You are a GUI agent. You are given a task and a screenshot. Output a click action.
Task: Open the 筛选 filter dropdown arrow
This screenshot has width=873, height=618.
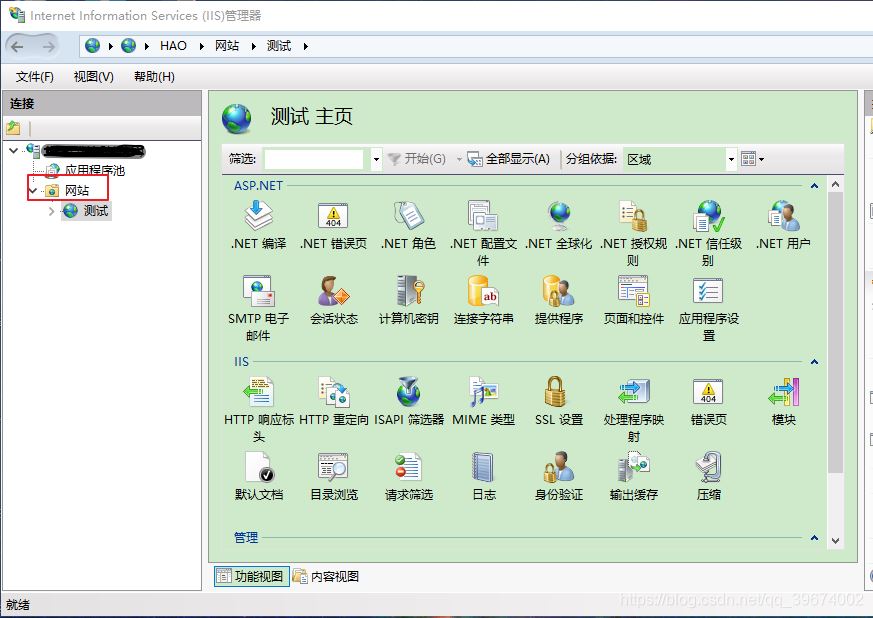click(x=376, y=159)
